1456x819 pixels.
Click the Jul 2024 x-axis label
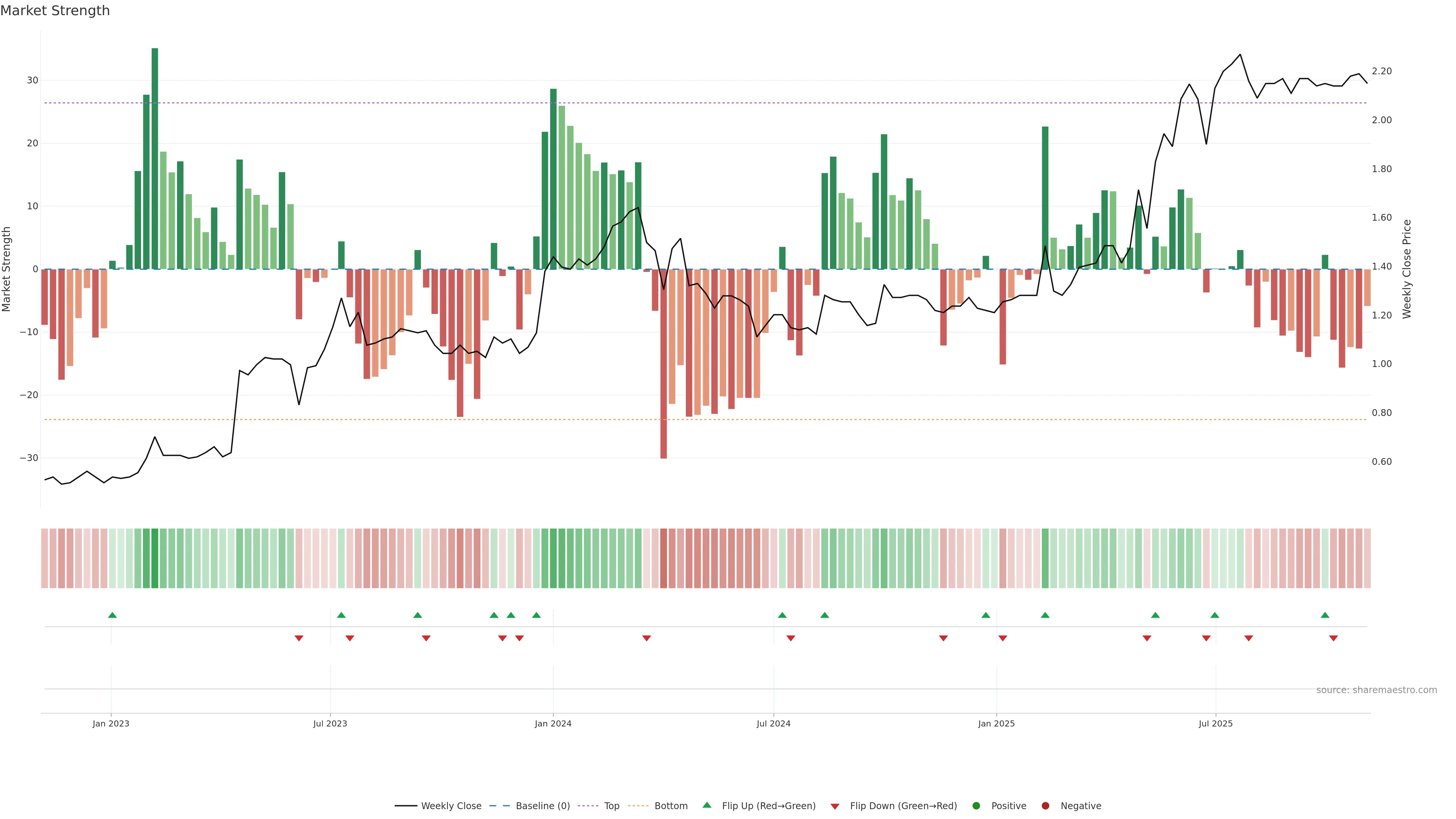click(x=773, y=723)
